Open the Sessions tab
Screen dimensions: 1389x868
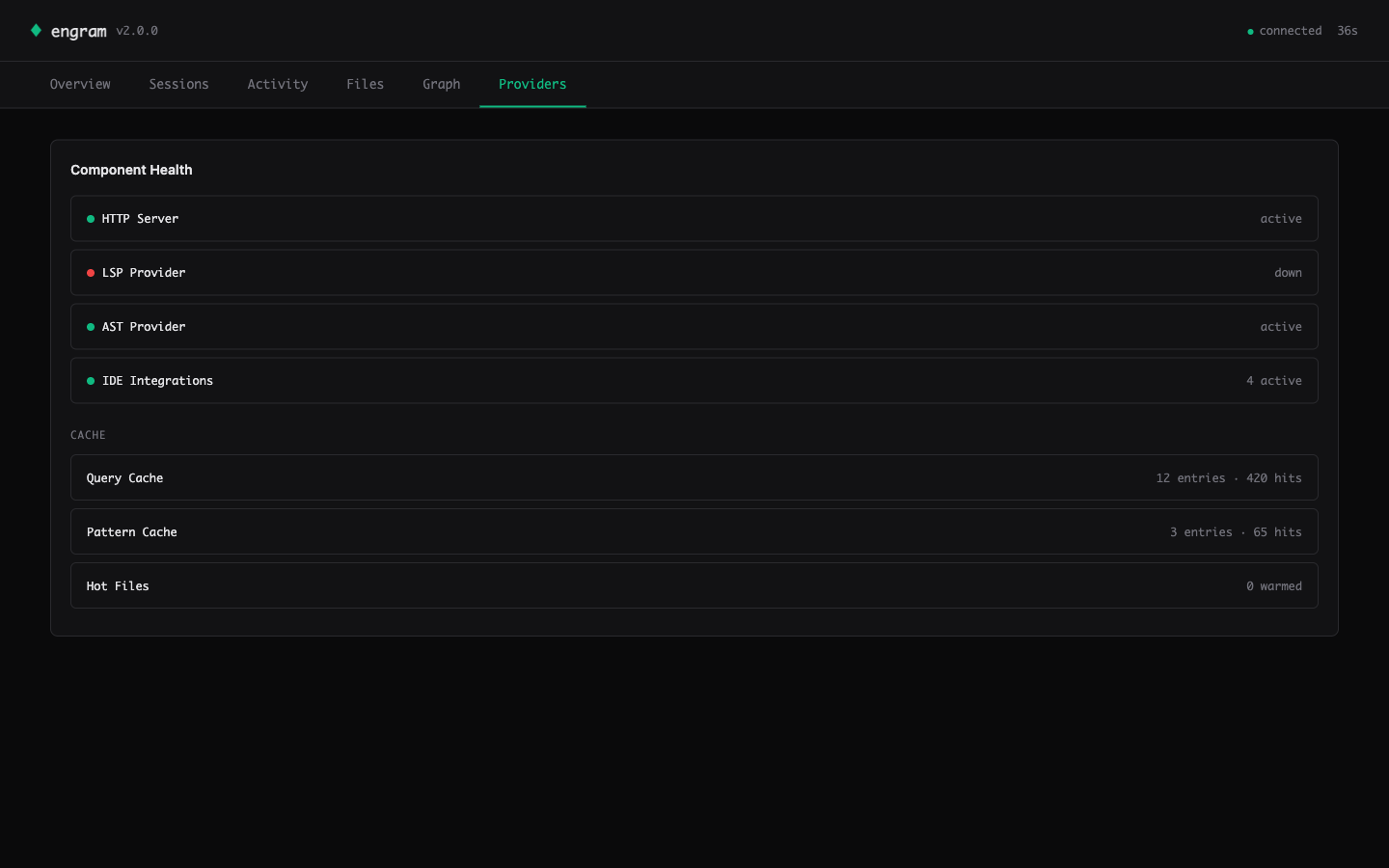pos(178,84)
